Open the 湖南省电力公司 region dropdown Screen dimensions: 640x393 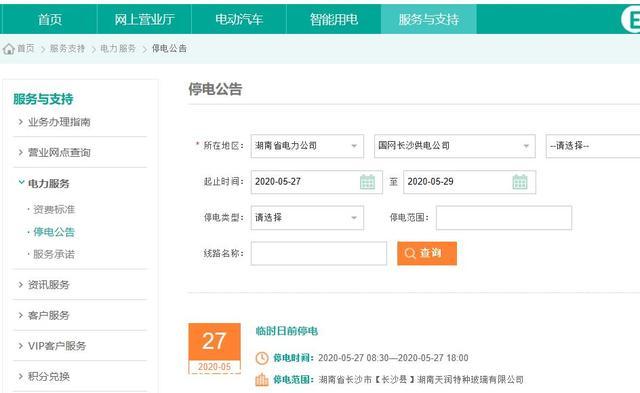(x=307, y=146)
